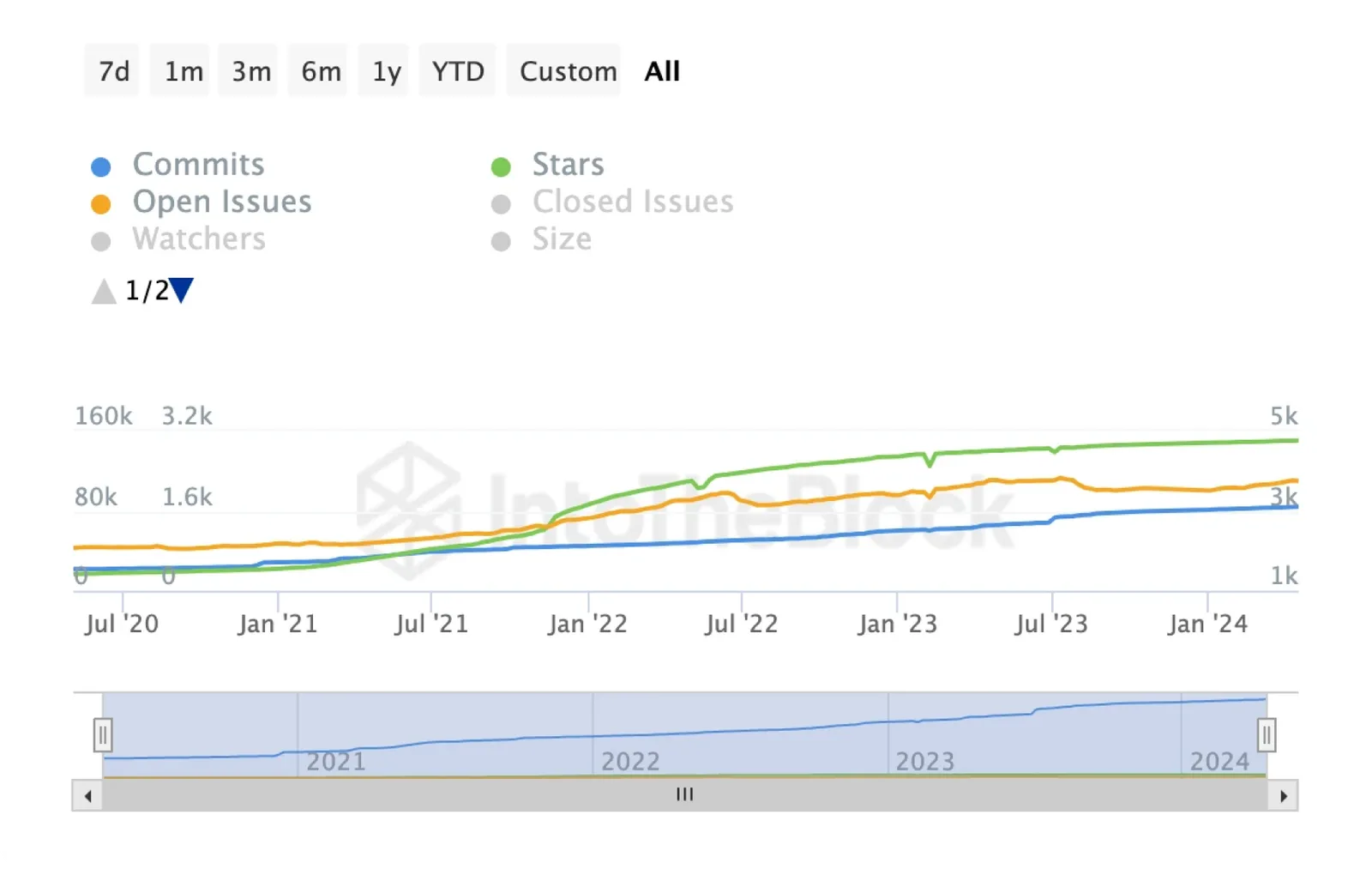Viewport: 1372px width, 875px height.
Task: Toggle the Open Issues orange legend dot
Action: pyautogui.click(x=101, y=204)
